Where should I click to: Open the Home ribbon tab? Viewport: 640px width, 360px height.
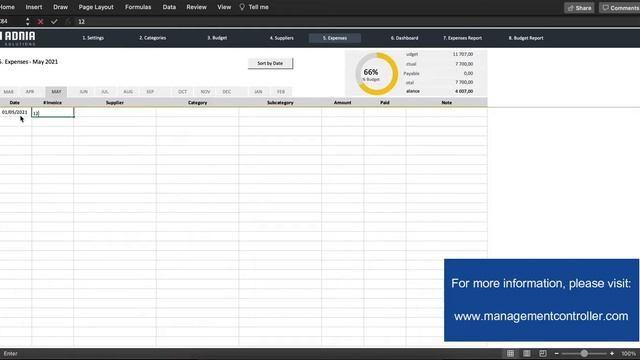pos(7,7)
